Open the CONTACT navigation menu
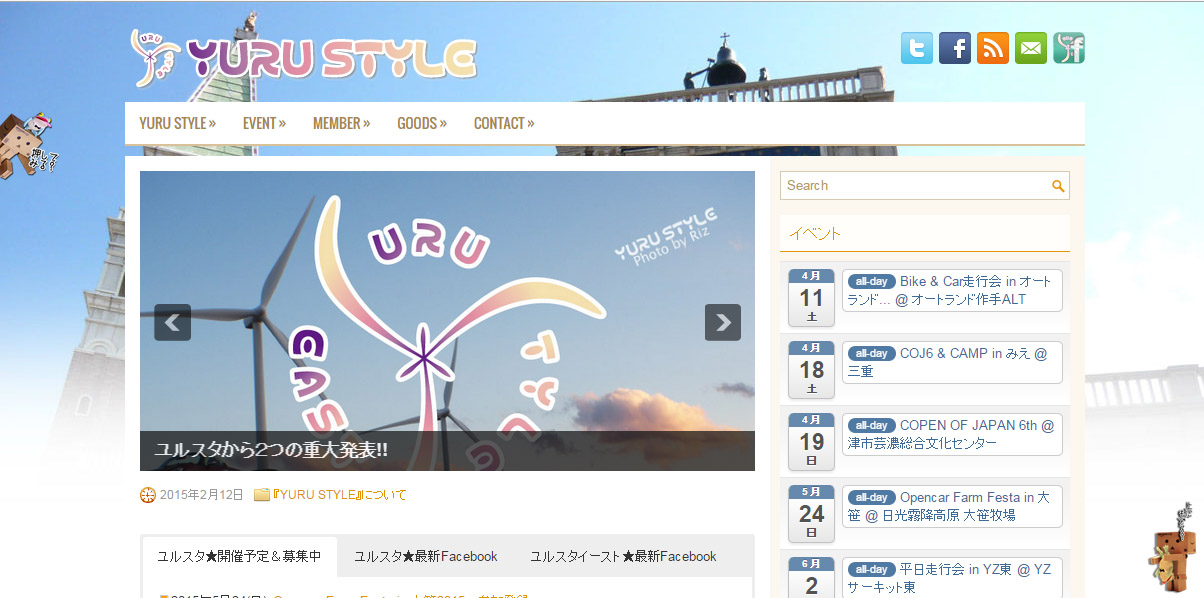Viewport: 1204px width, 598px height. tap(503, 123)
